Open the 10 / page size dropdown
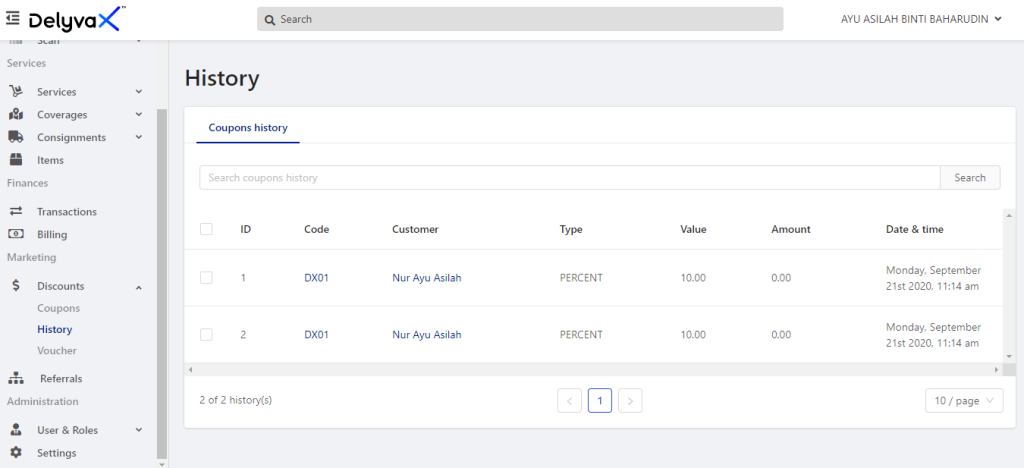This screenshot has width=1024, height=468. pos(964,401)
